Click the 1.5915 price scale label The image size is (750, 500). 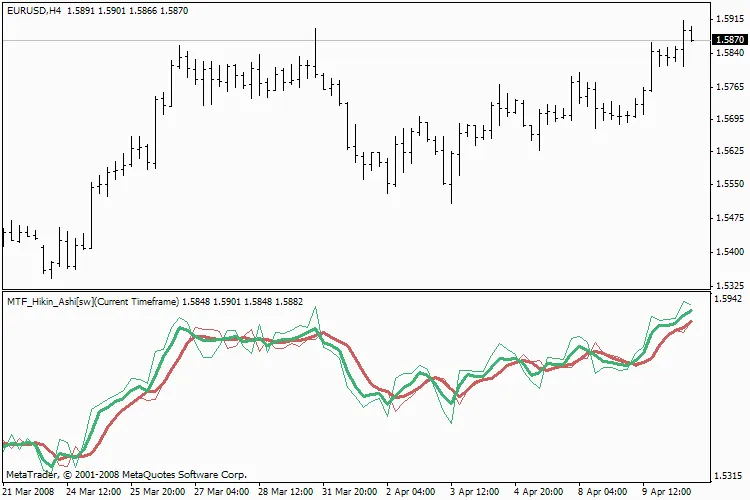tap(729, 19)
